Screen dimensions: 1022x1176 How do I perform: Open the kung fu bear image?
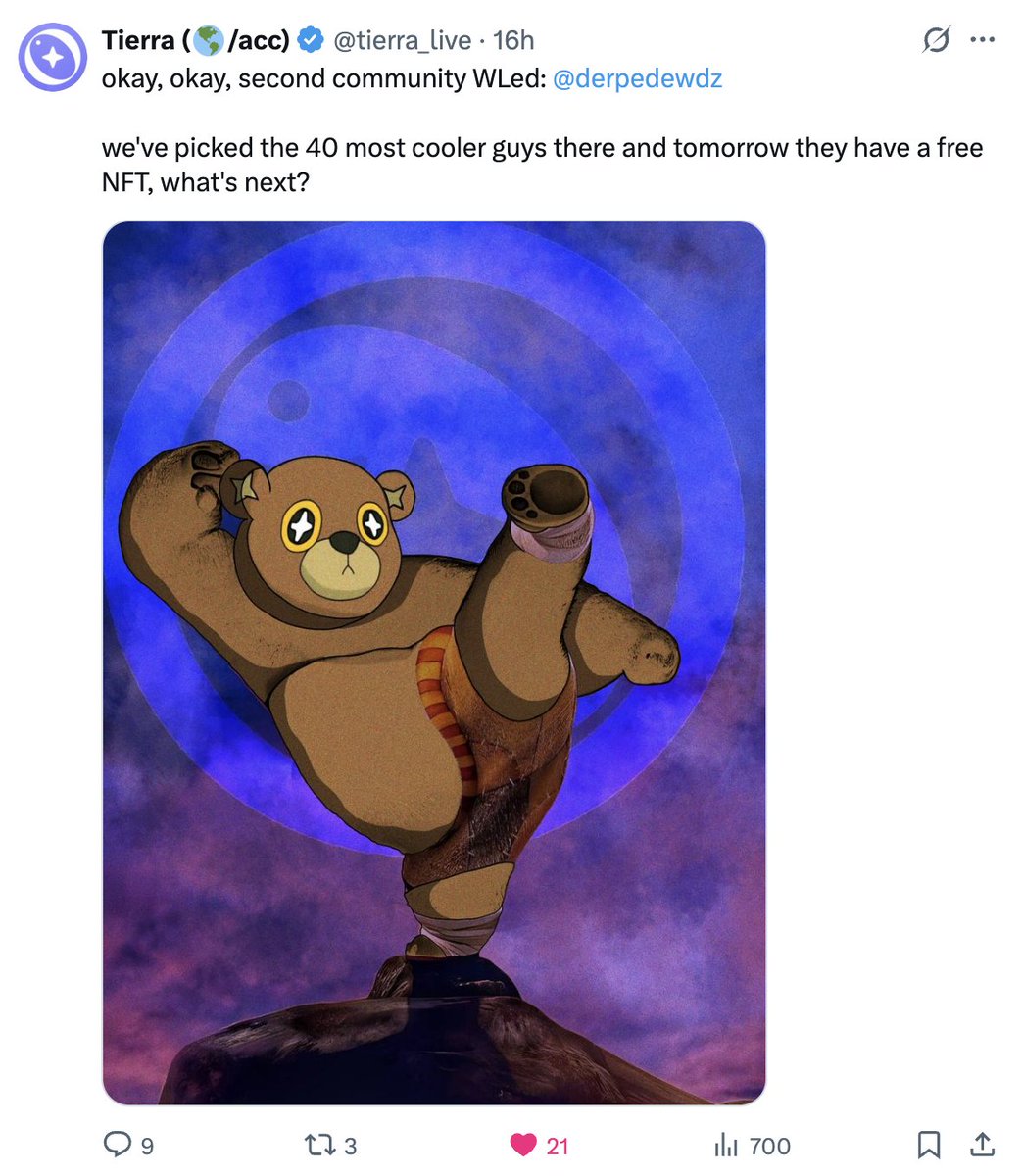(x=434, y=663)
